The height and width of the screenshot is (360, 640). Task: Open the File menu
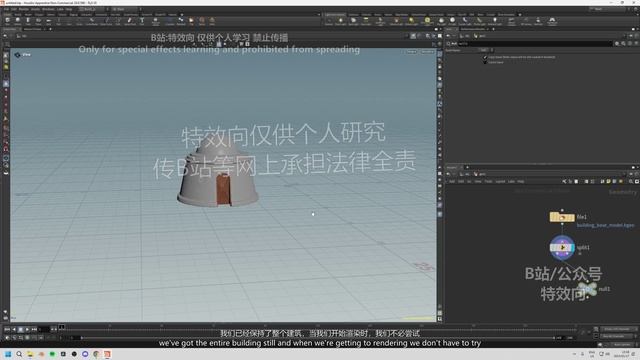6,9
